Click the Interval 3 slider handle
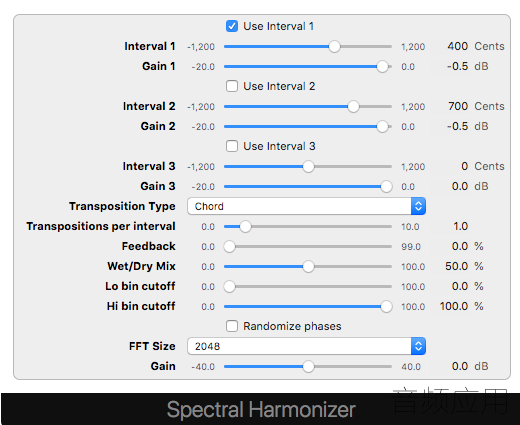The width and height of the screenshot is (520, 425). tap(308, 167)
